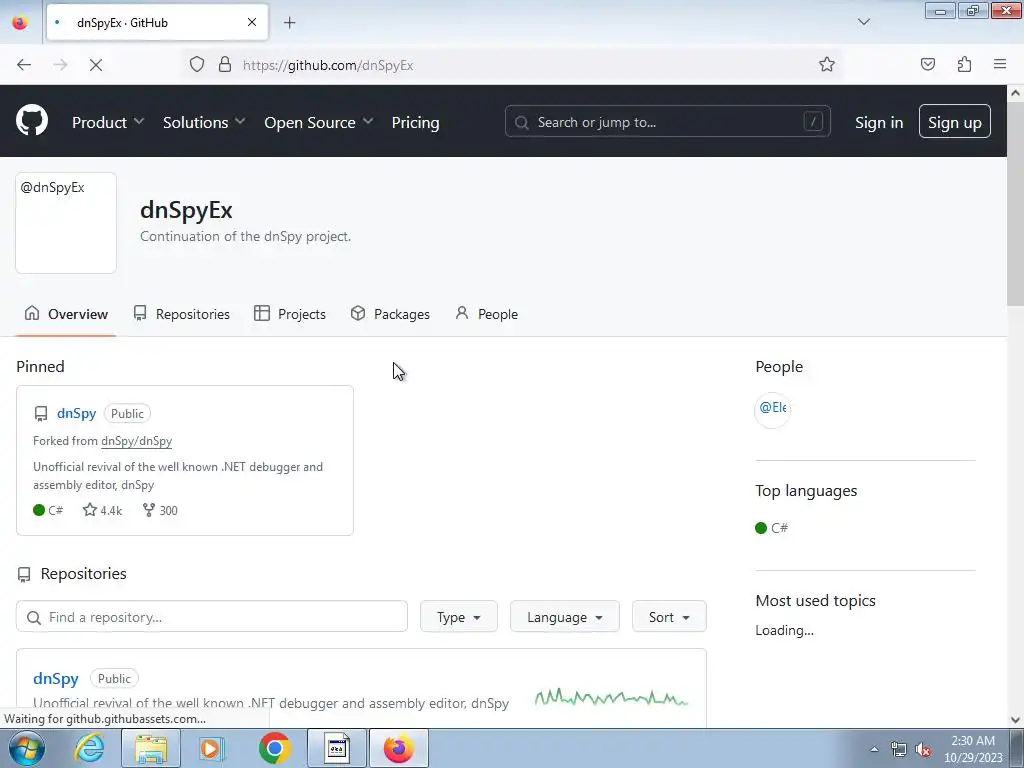
Task: Save the page to Pocket
Action: click(927, 65)
